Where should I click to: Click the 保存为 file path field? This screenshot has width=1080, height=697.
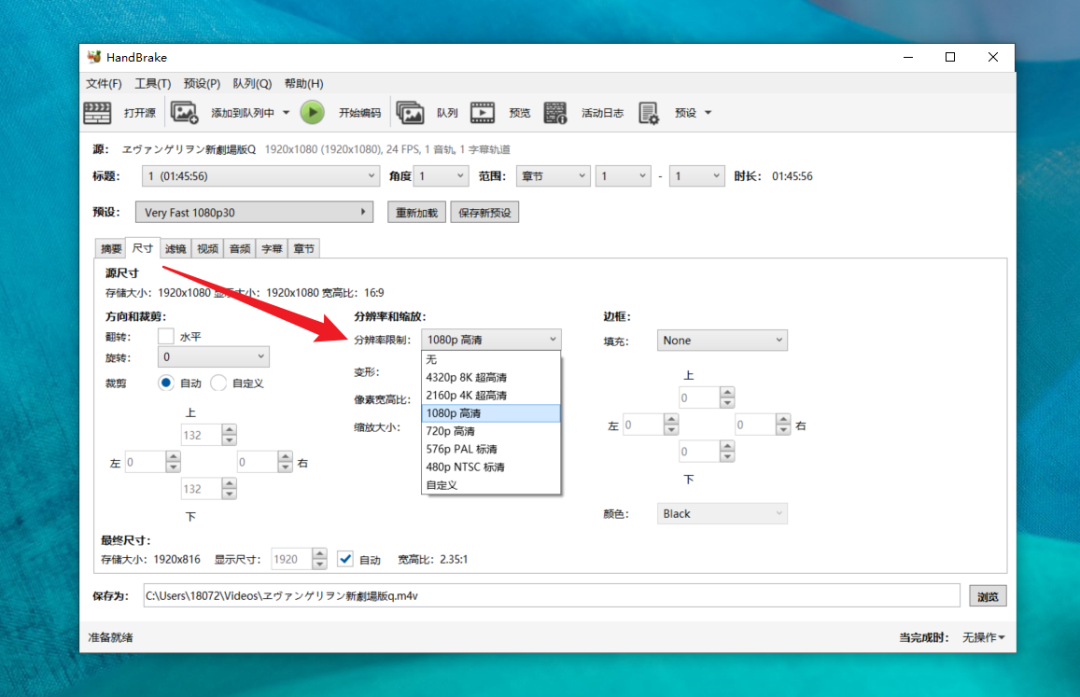550,596
